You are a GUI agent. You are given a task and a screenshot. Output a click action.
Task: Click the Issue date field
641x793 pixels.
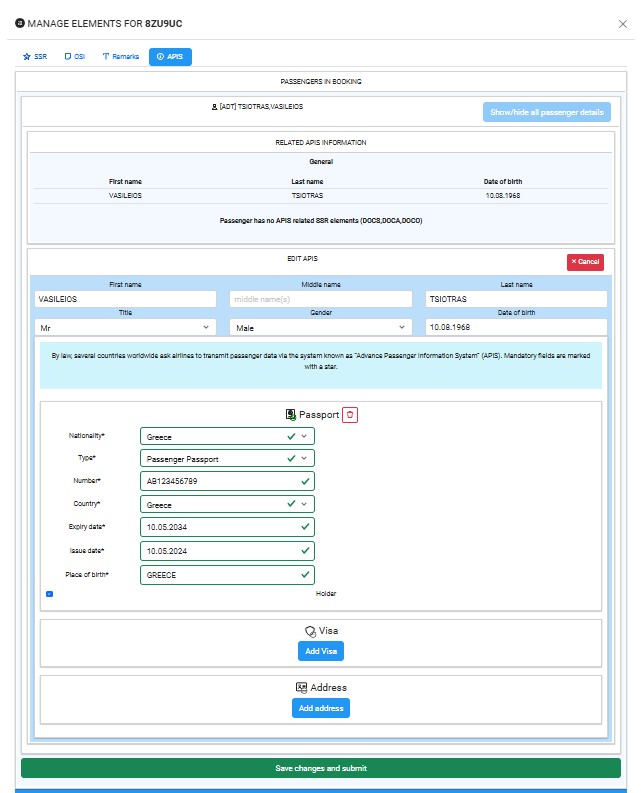click(227, 551)
